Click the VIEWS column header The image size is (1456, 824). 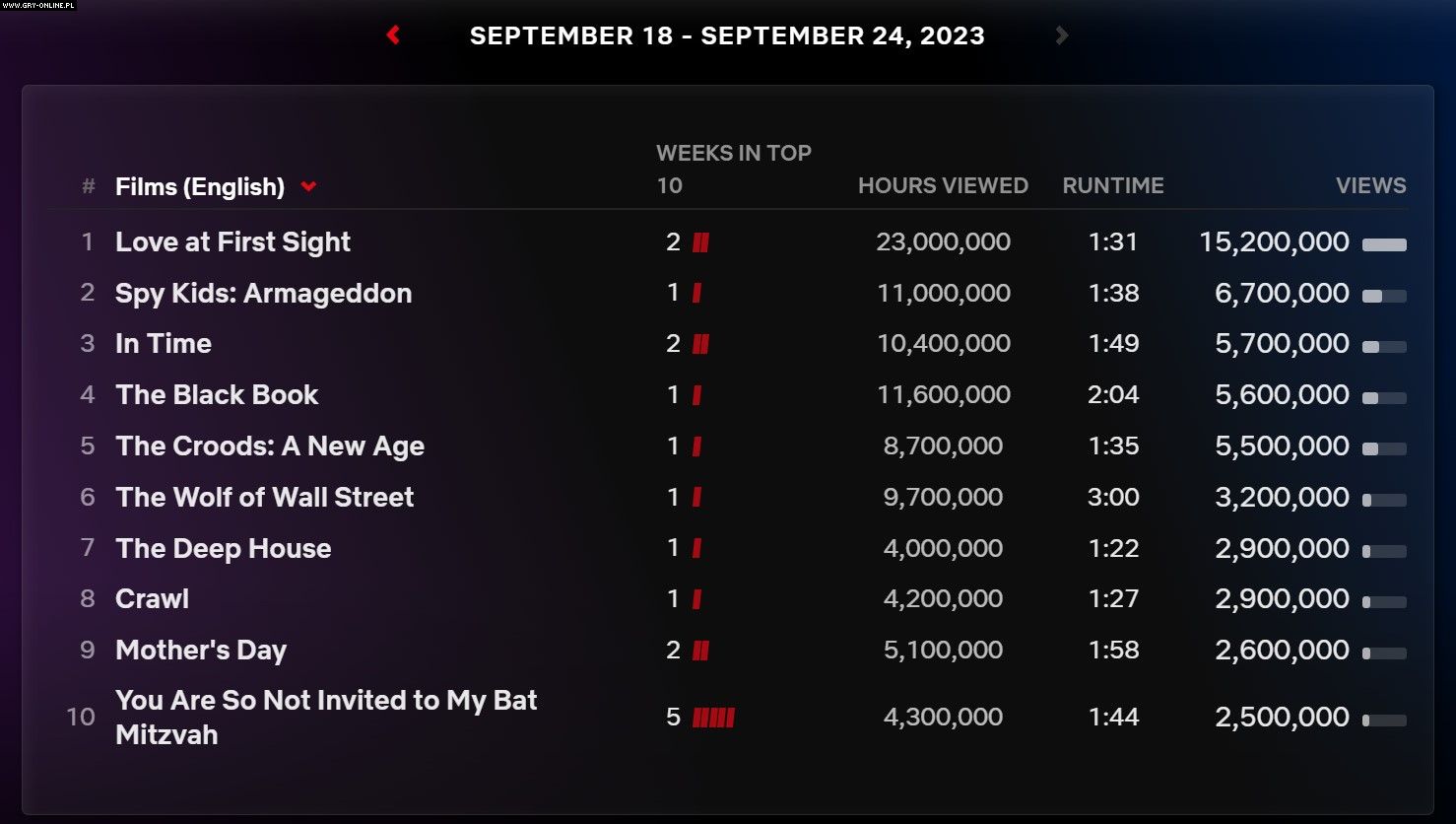tap(1370, 186)
